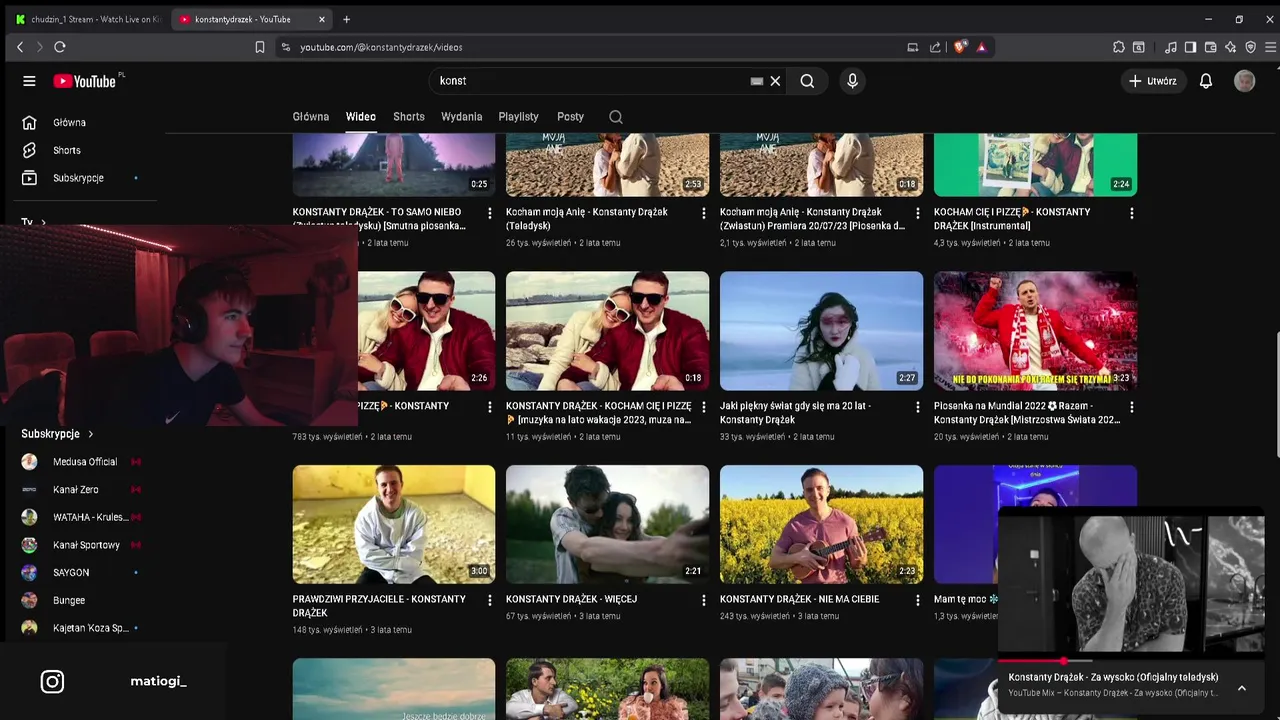1280x720 pixels.
Task: Open options menu for Kocham moją Anię (Teledysk)
Action: pyautogui.click(x=703, y=213)
